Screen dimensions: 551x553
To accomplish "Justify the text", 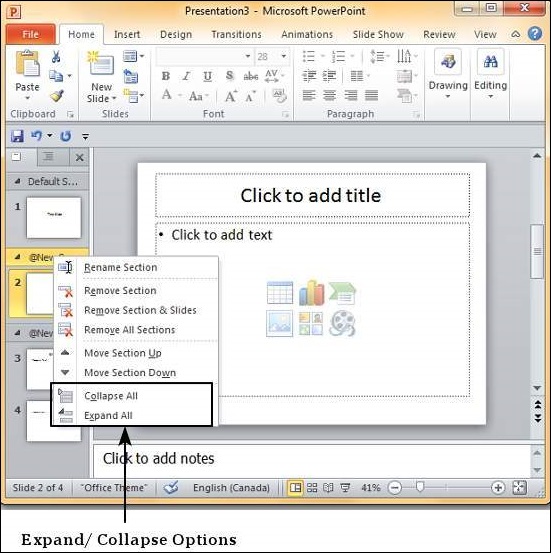I will click(371, 95).
